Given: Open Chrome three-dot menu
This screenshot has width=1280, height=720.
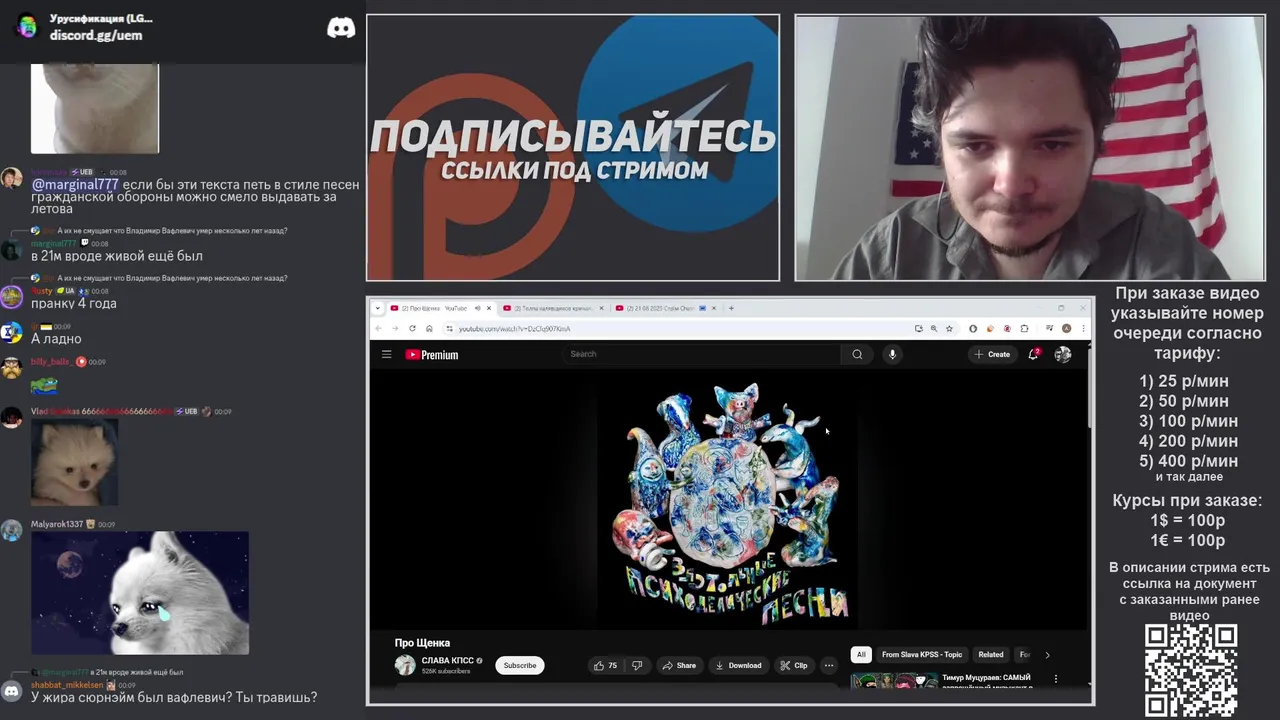Looking at the screenshot, I should tap(1082, 328).
